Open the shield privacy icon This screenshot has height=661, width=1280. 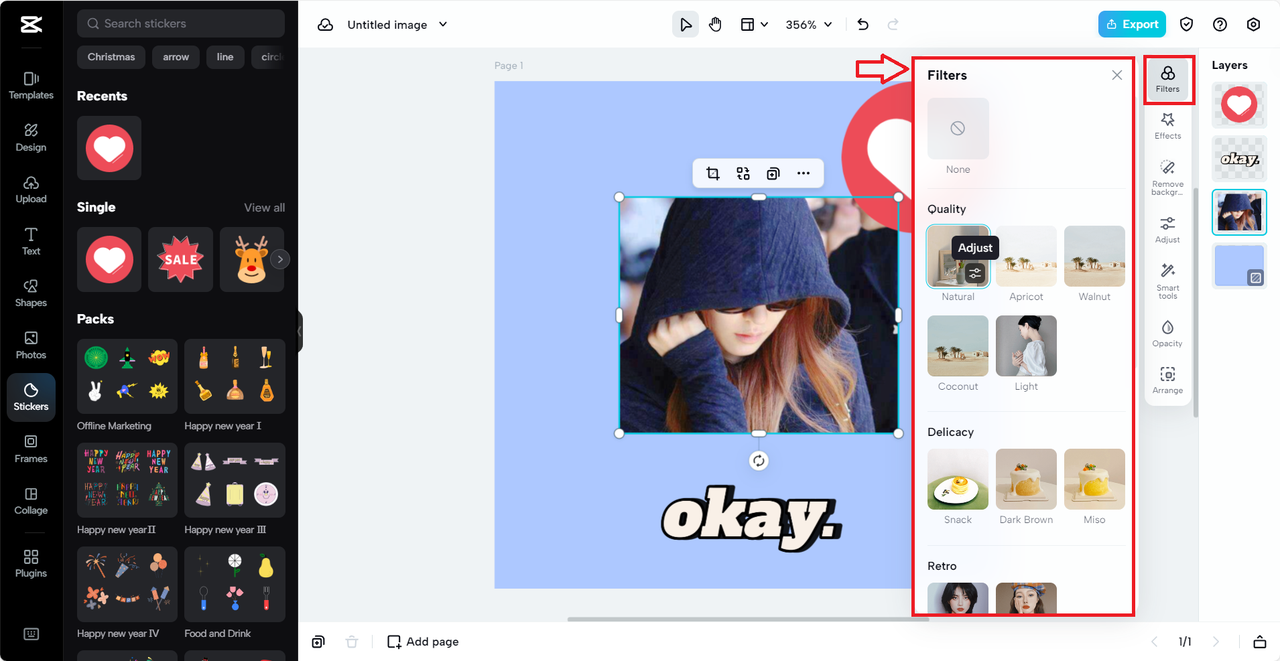point(1187,25)
